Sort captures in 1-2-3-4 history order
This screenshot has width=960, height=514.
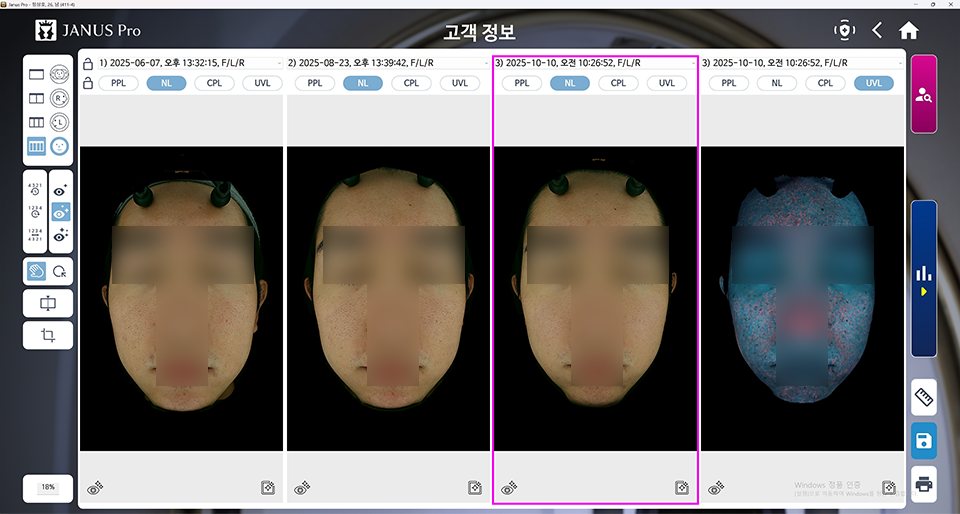[35, 212]
